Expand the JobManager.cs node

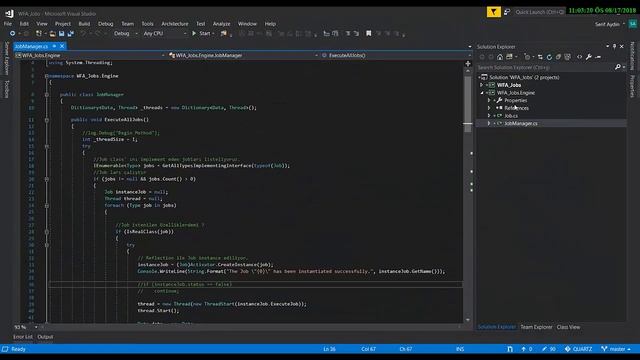click(x=489, y=123)
